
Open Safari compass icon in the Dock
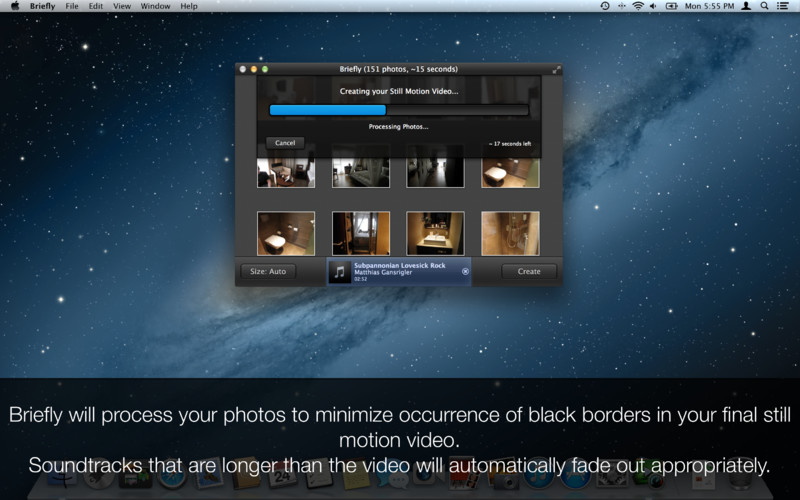(171, 477)
